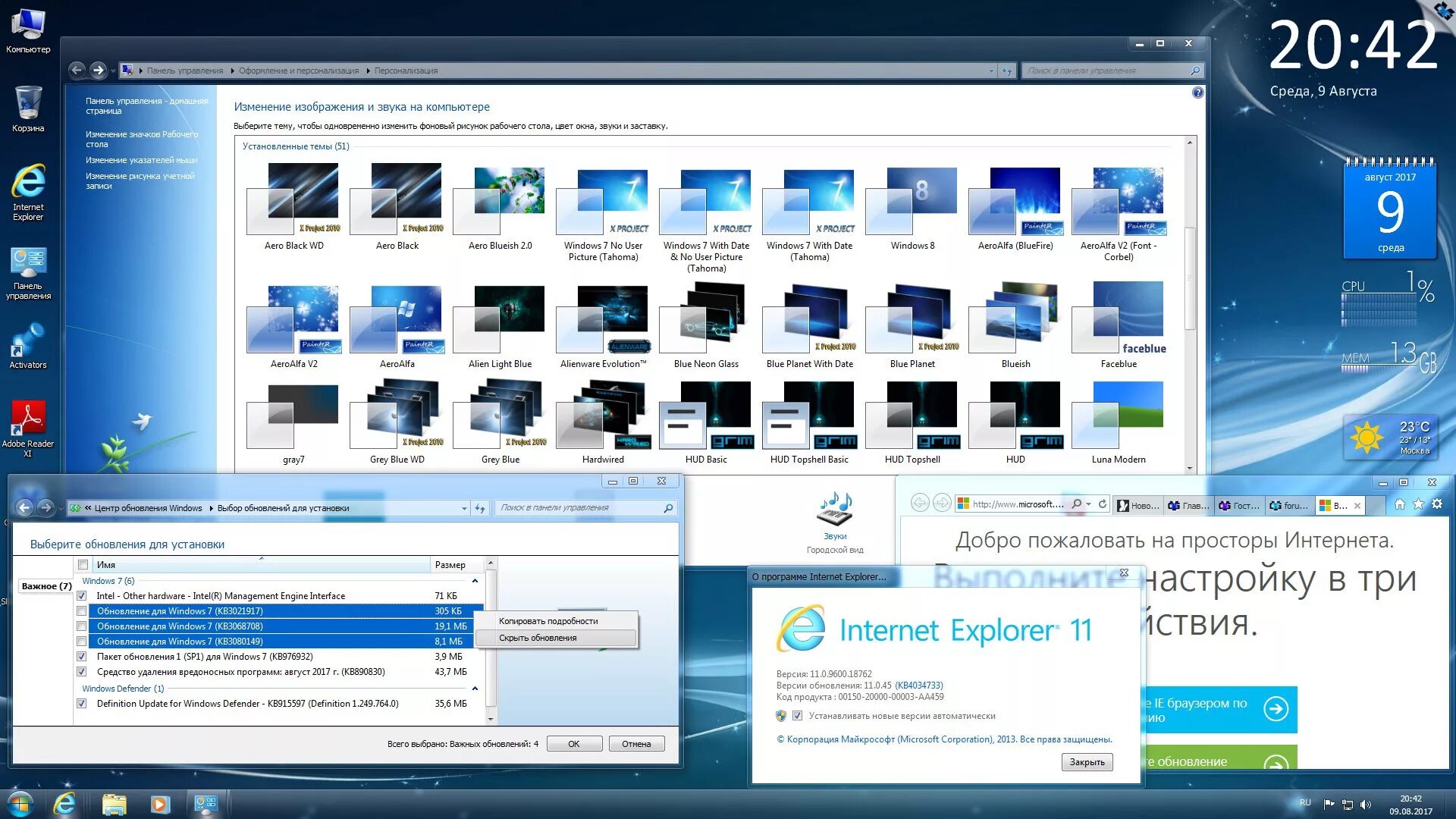
Task: Open the Звуки sound scheme icon
Action: [835, 515]
